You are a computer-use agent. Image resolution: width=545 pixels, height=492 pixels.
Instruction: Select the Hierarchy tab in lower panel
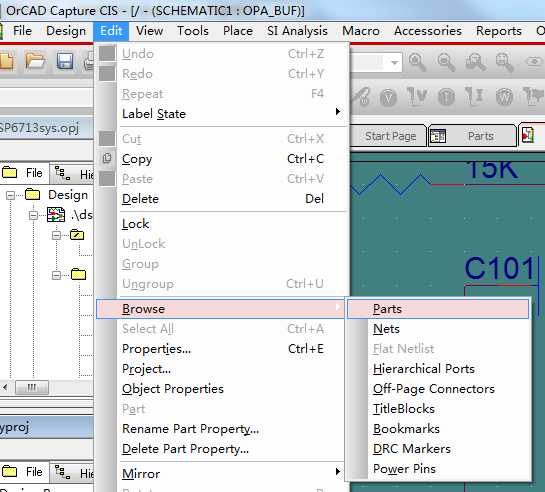tap(72, 473)
